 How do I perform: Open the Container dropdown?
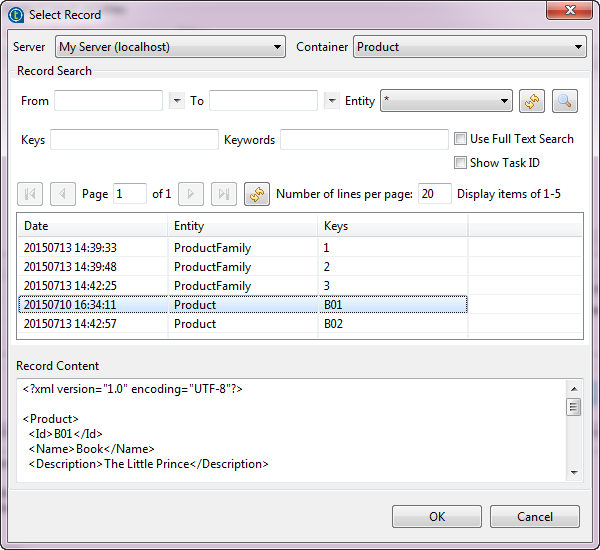pos(470,47)
